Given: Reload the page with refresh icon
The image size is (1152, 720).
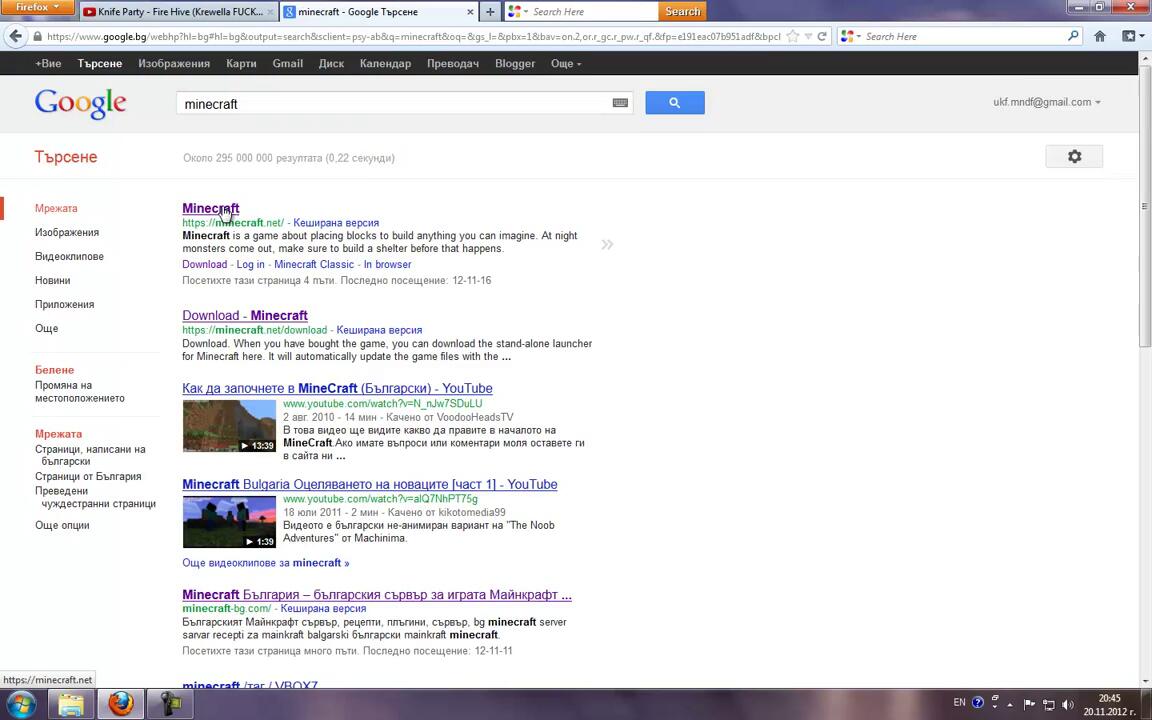Looking at the screenshot, I should [x=822, y=36].
